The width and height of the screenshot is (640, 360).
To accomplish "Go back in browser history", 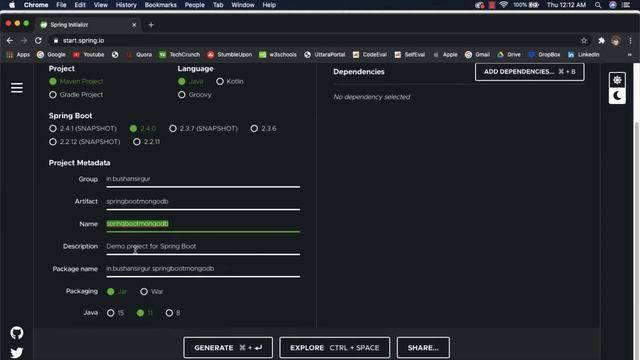I will (10, 40).
